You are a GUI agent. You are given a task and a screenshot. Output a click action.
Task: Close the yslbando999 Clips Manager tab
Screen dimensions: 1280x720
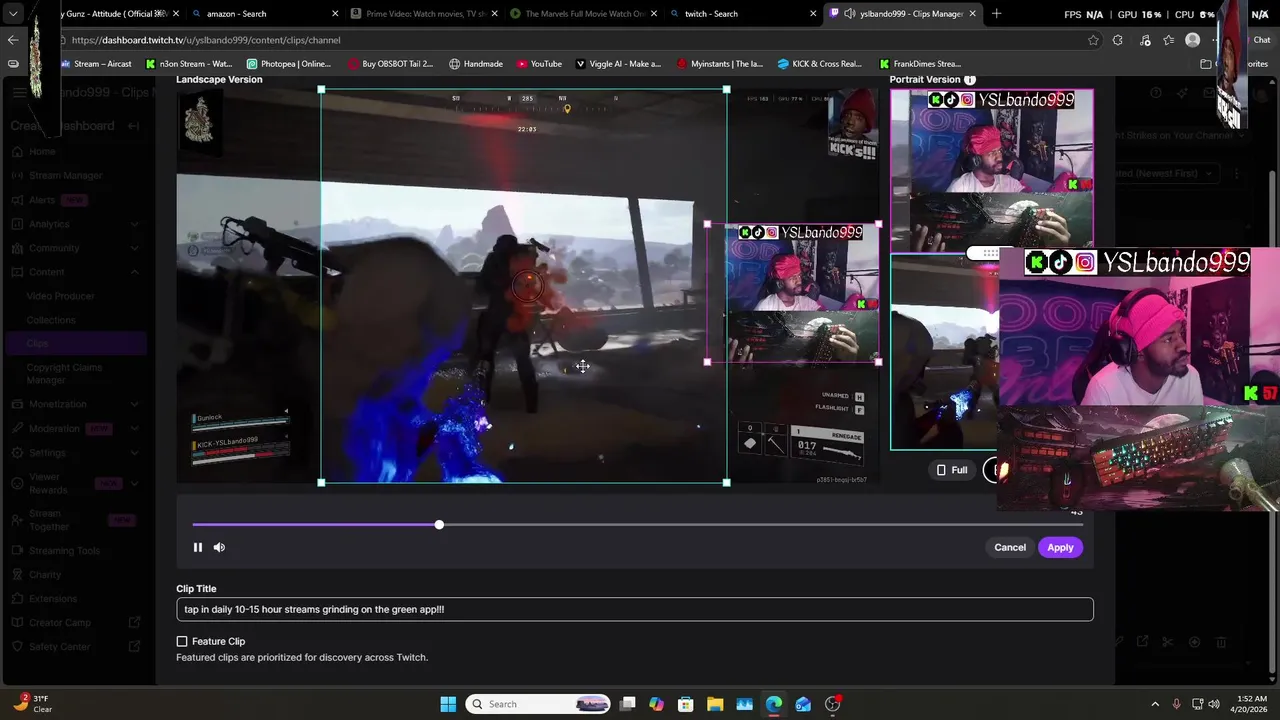[971, 14]
